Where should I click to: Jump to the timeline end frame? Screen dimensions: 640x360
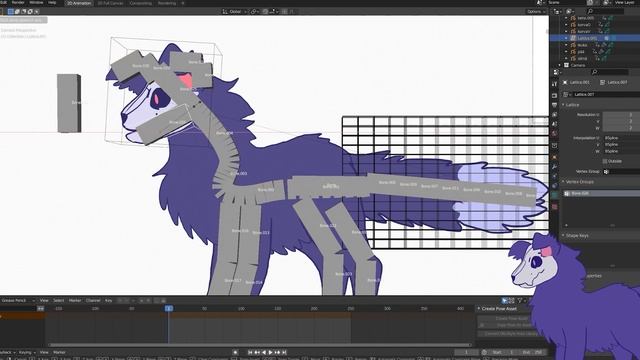tap(284, 352)
